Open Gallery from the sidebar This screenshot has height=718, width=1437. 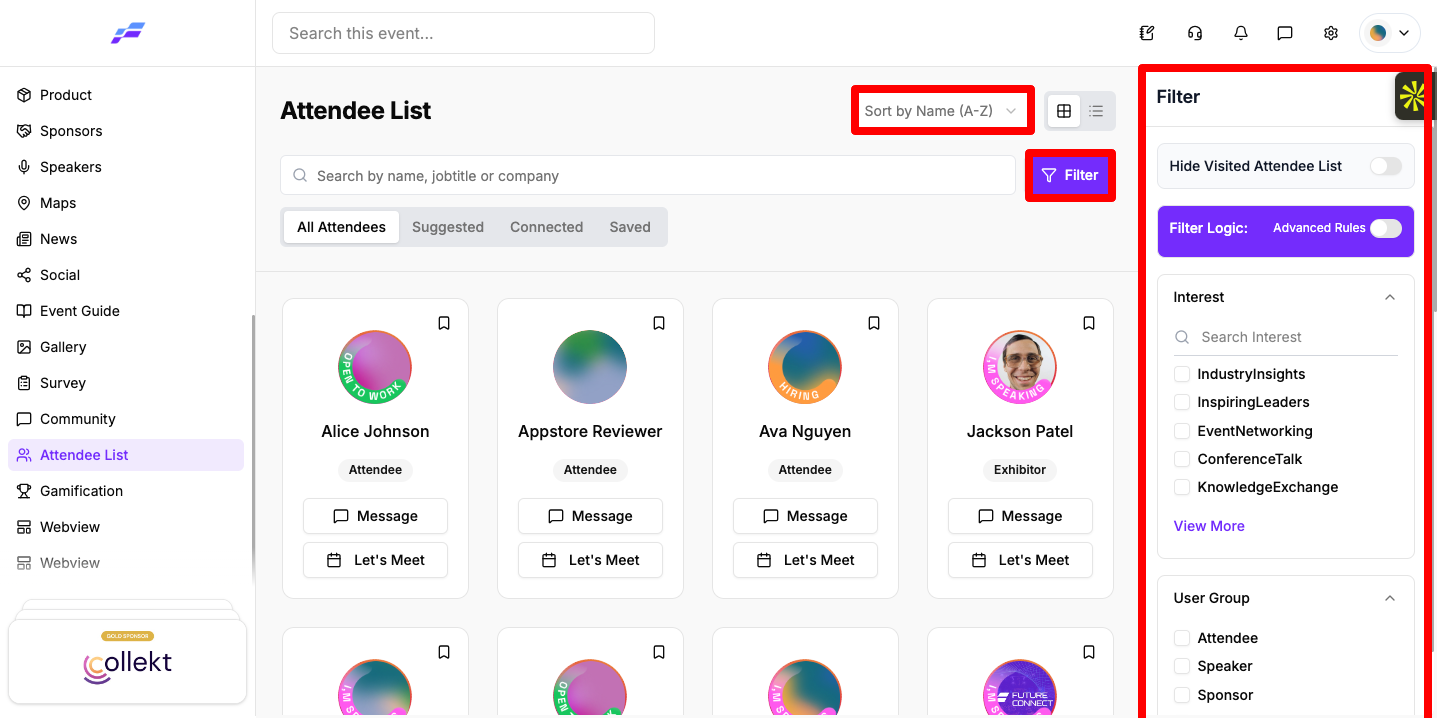[x=126, y=347]
